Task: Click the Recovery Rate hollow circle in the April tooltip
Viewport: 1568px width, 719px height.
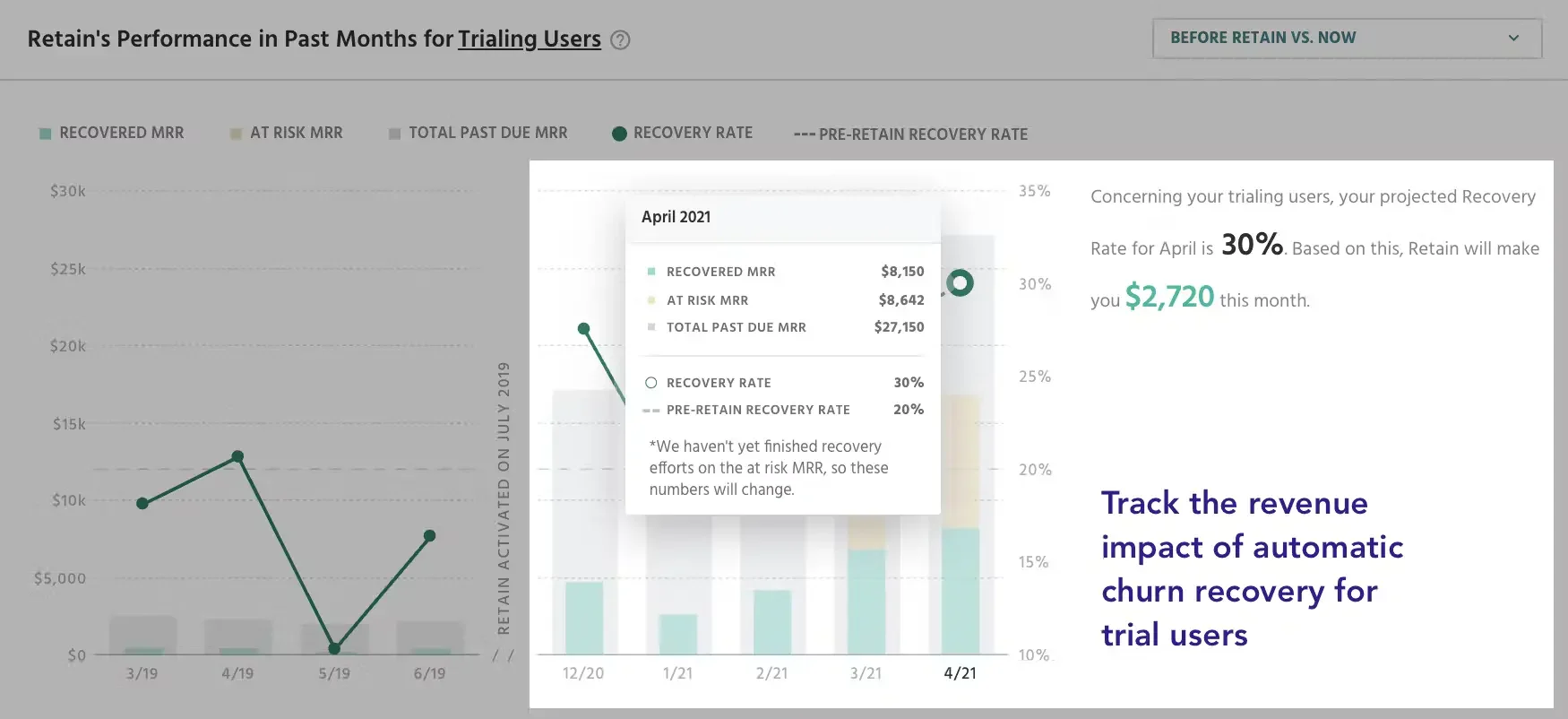Action: [x=650, y=382]
